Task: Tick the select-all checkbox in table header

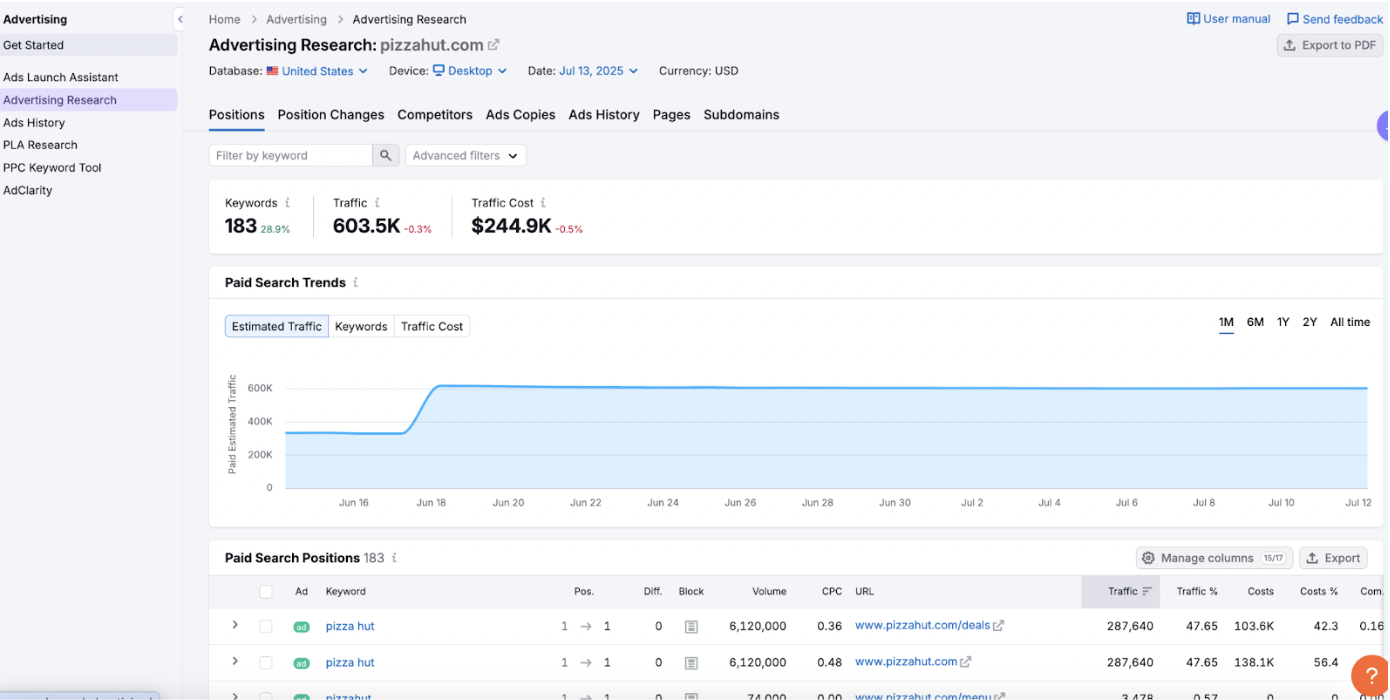Action: (x=266, y=592)
